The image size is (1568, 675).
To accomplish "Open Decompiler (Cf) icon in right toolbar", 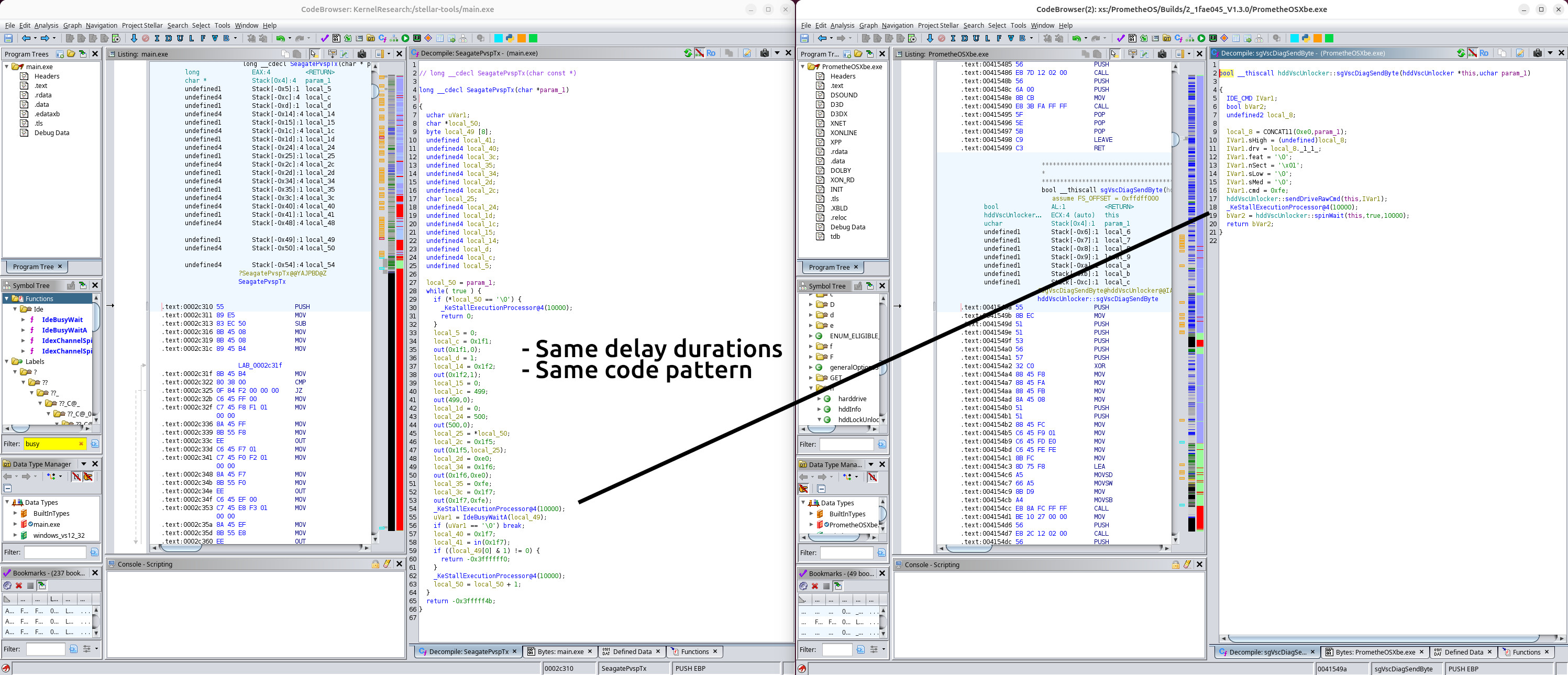I will [x=1178, y=38].
